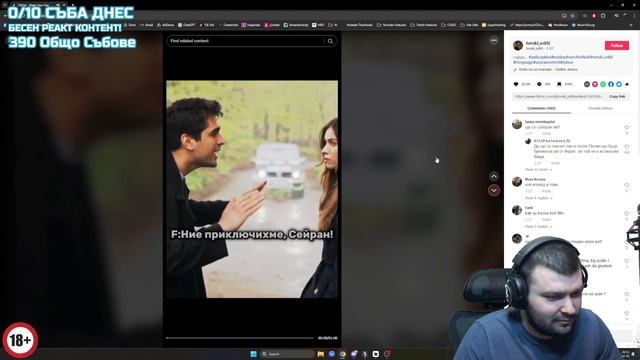
Task: Open Chrome from the taskbar
Action: click(343, 354)
